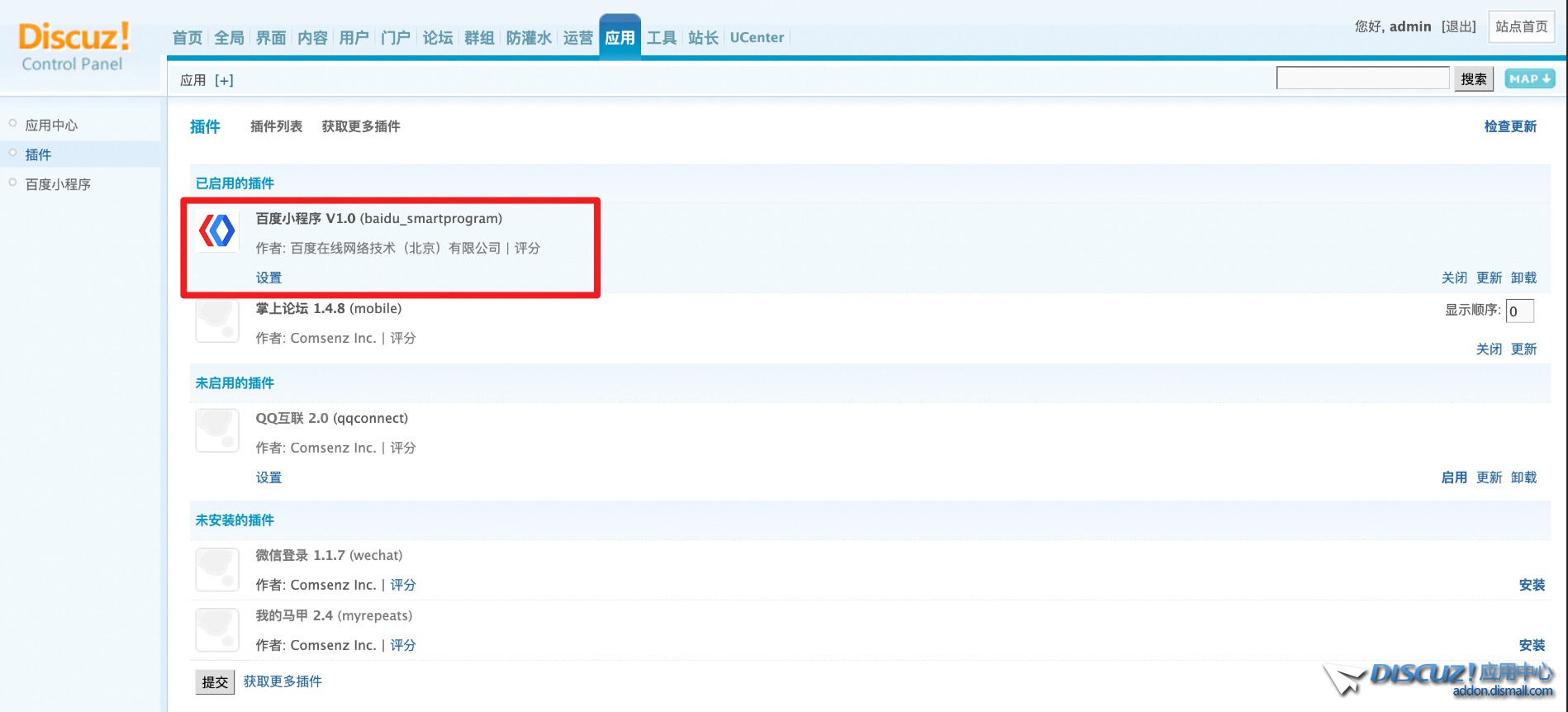Click the 未安装的插件 section header

coord(235,520)
